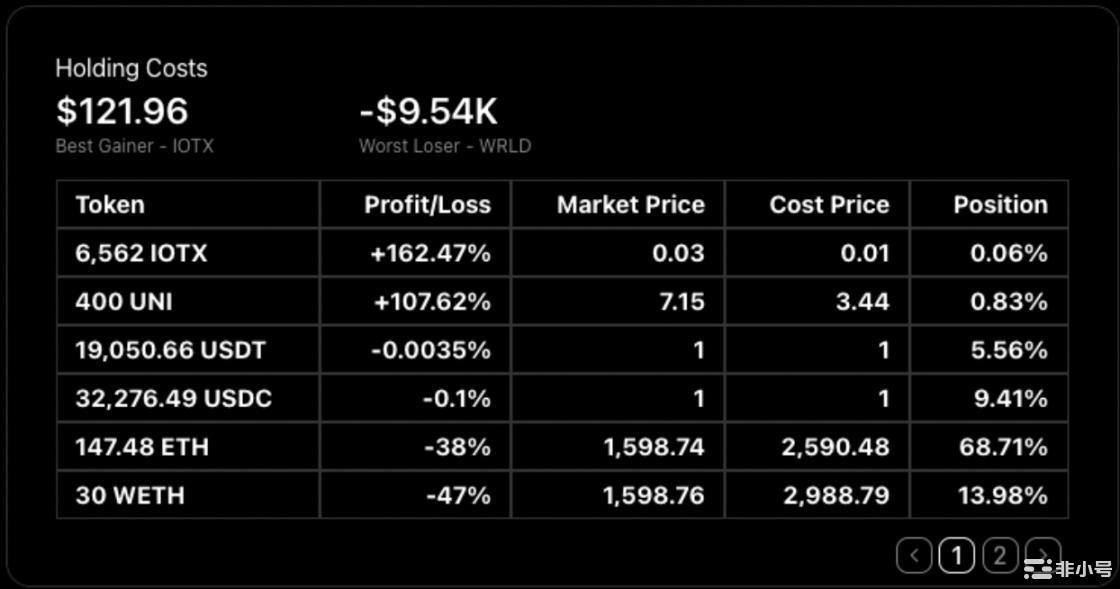Click the Cost Price column header

pyautogui.click(x=829, y=205)
